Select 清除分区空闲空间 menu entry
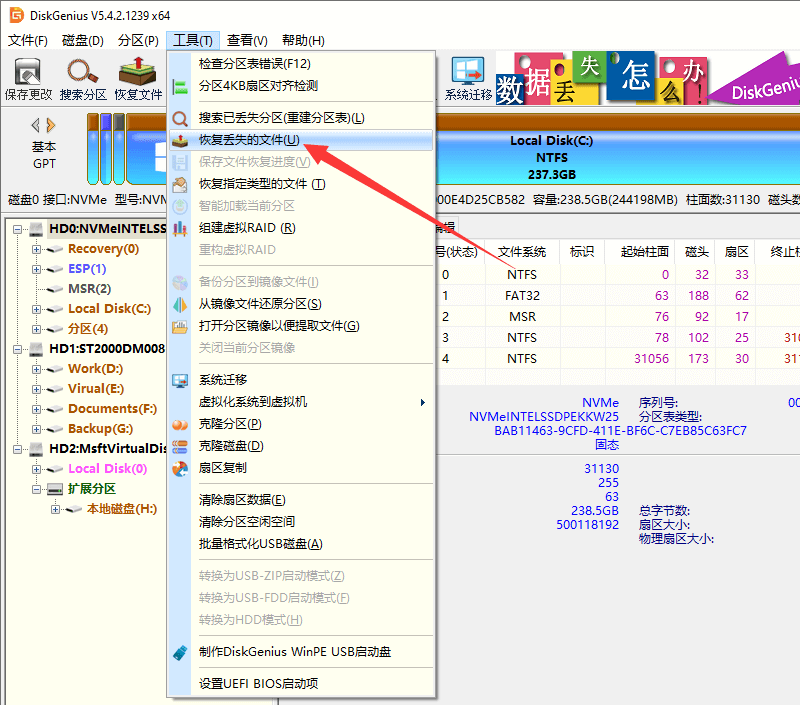Viewport: 800px width, 705px height. coord(301,522)
